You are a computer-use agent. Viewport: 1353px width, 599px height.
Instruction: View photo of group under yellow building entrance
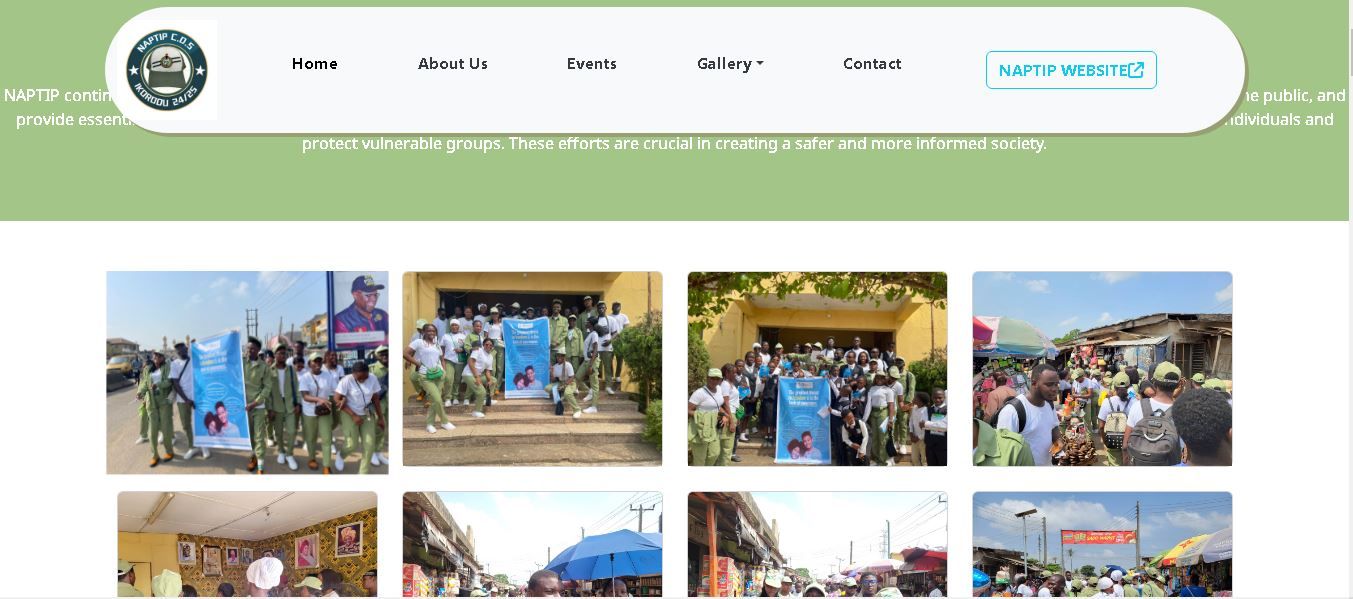click(x=817, y=369)
